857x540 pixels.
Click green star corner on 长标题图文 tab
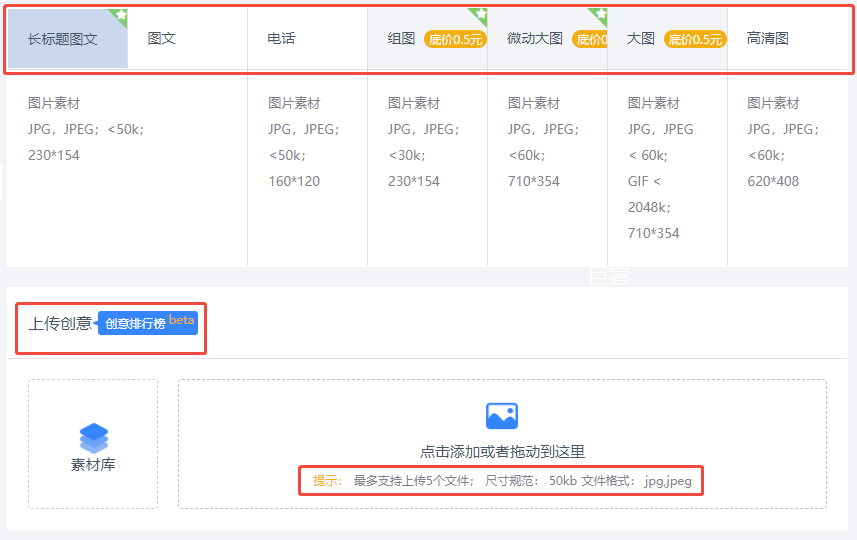[121, 15]
